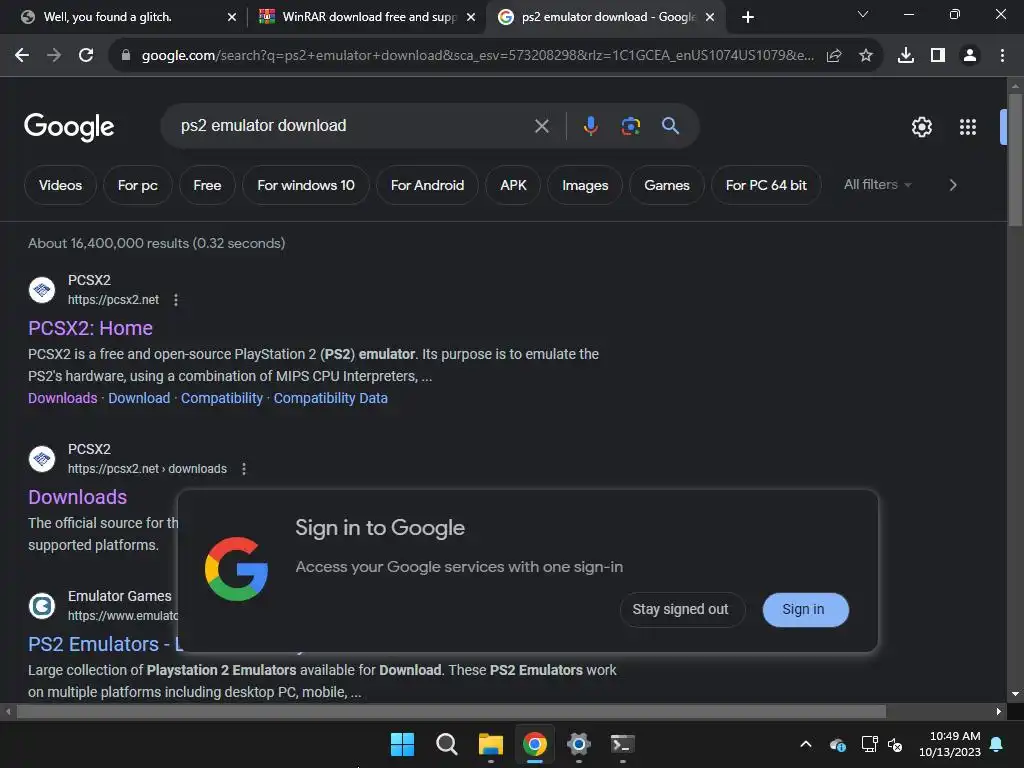Open the Downloads result heading
Image resolution: width=1024 pixels, height=768 pixels.
tap(78, 497)
